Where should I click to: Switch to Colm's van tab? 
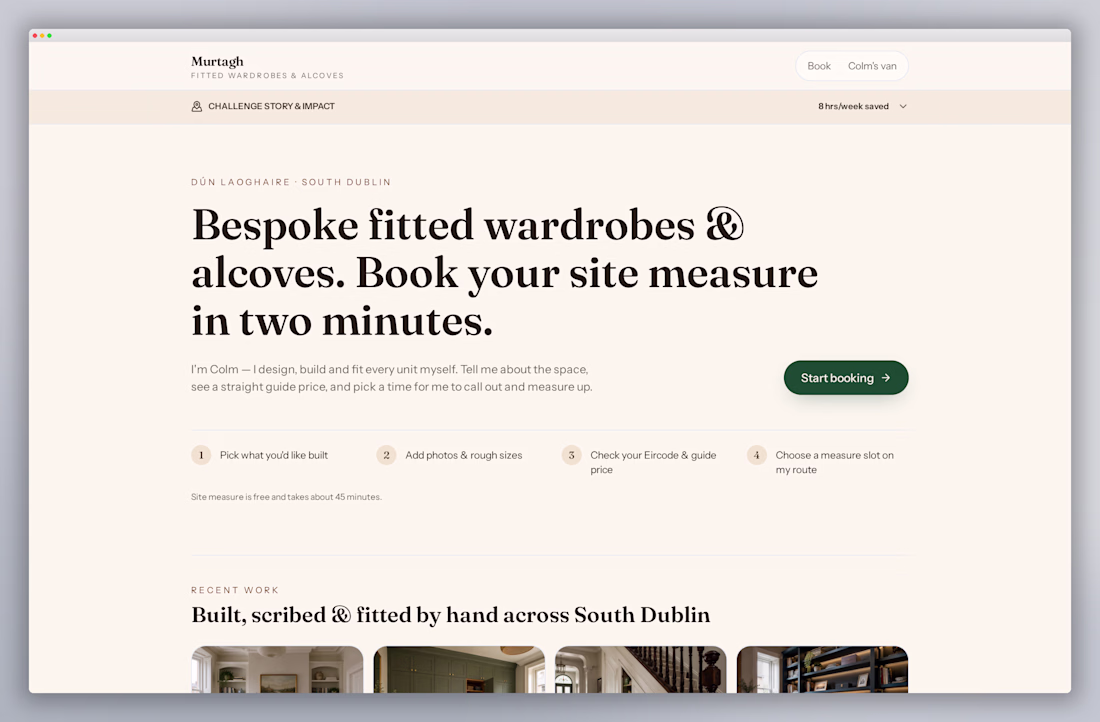pyautogui.click(x=872, y=66)
